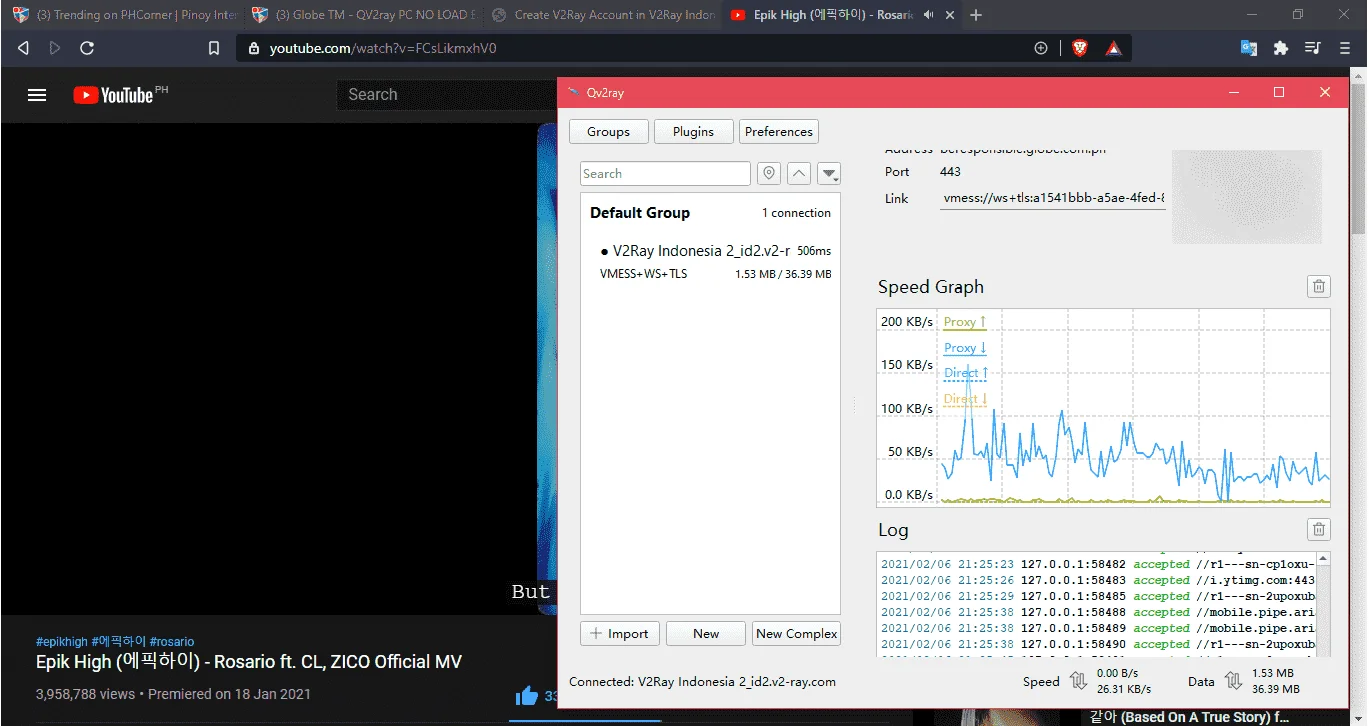The image size is (1369, 726).
Task: Click the Proxy upload legend entry
Action: tap(965, 322)
